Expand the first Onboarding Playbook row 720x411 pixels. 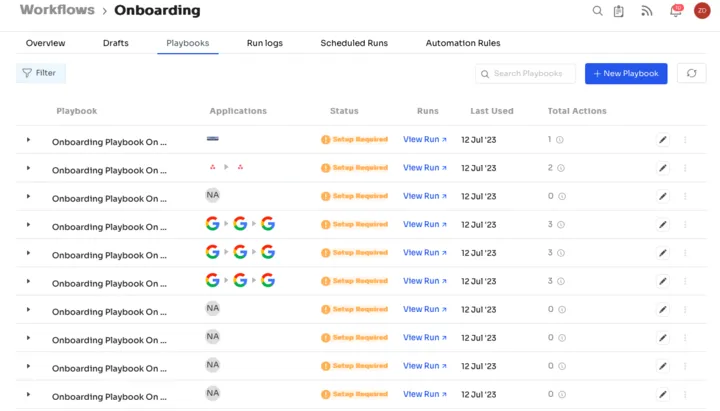[28, 140]
